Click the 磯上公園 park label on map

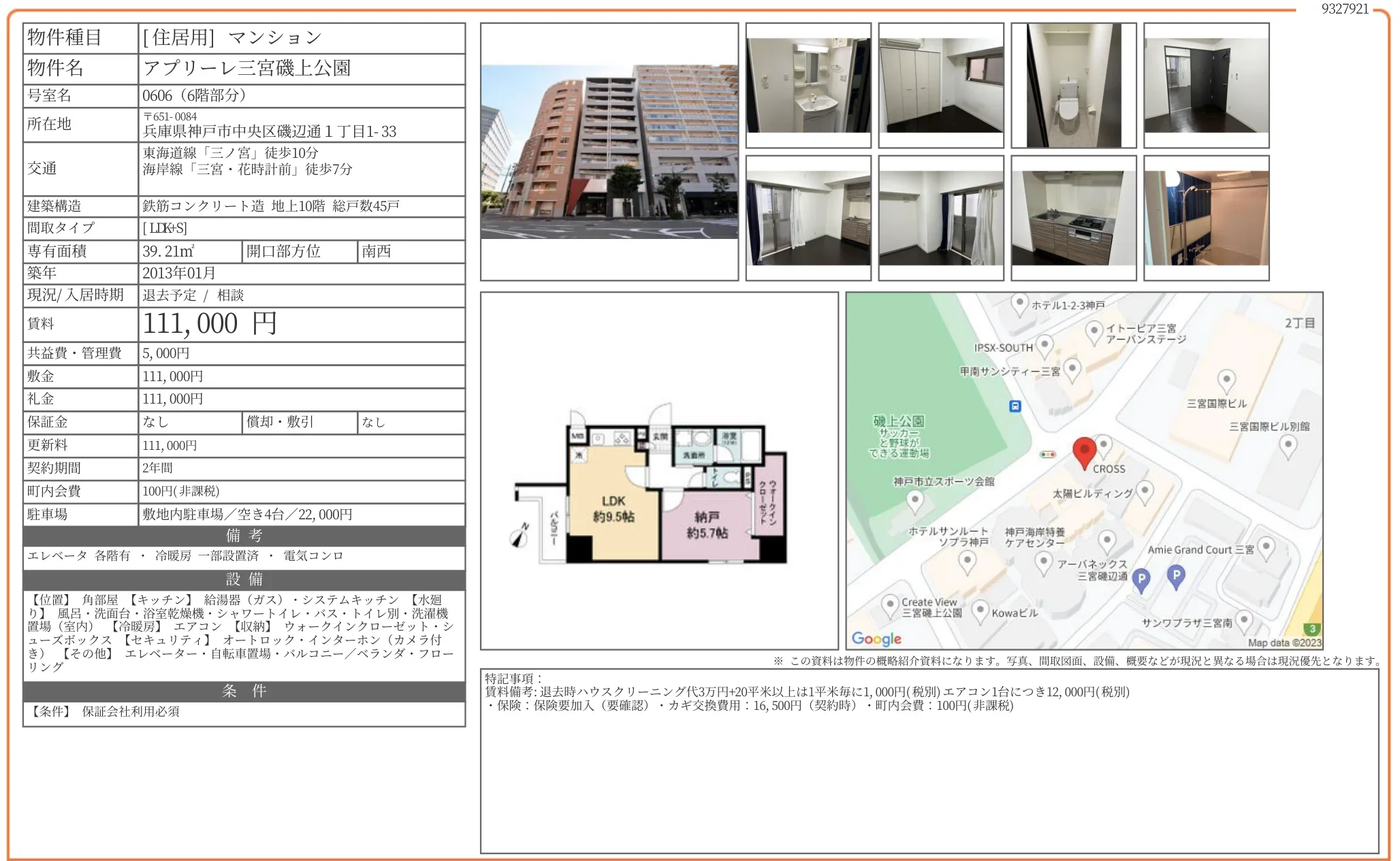(898, 421)
